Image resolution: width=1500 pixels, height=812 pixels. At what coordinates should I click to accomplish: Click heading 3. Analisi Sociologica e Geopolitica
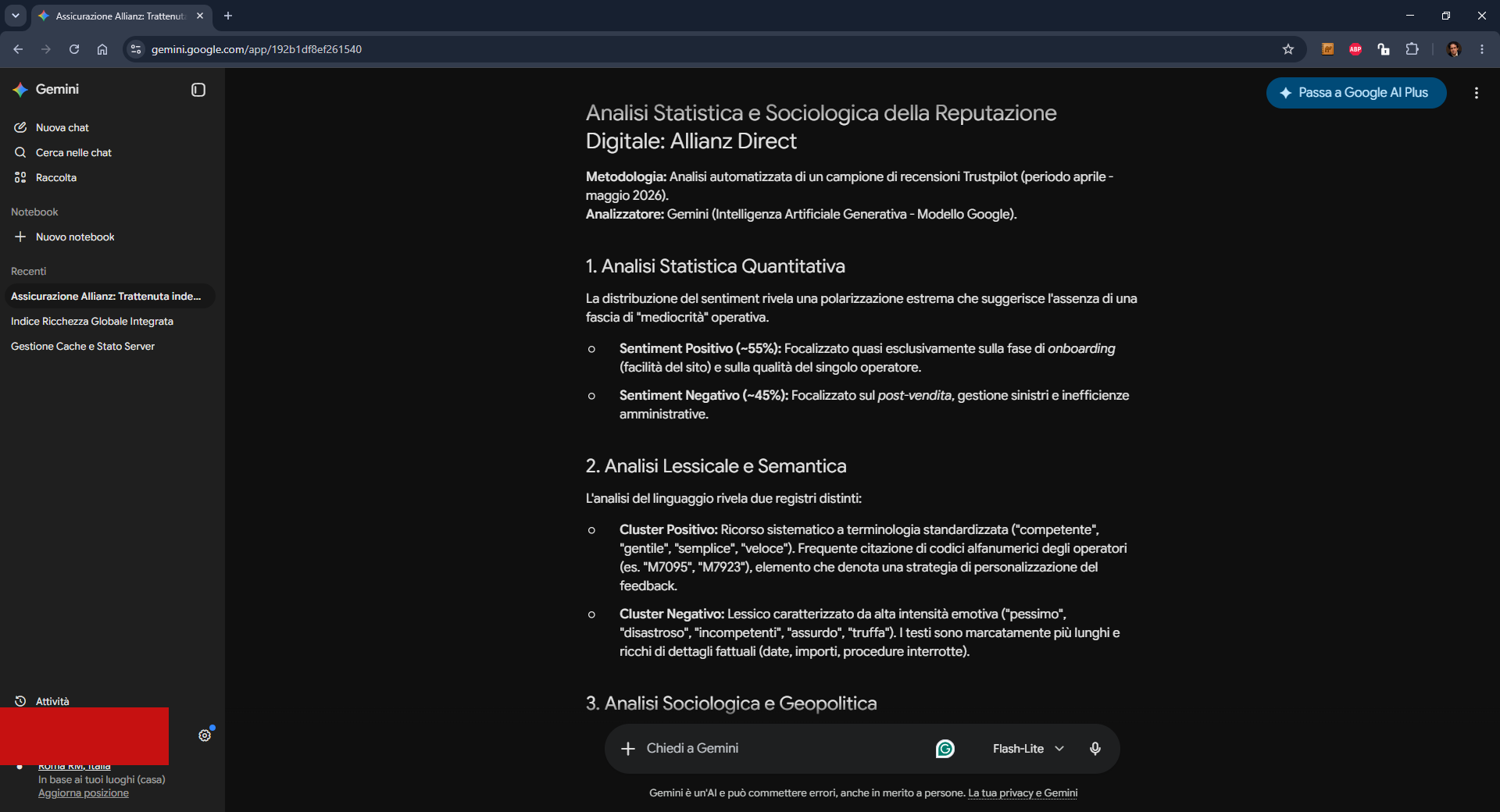731,703
